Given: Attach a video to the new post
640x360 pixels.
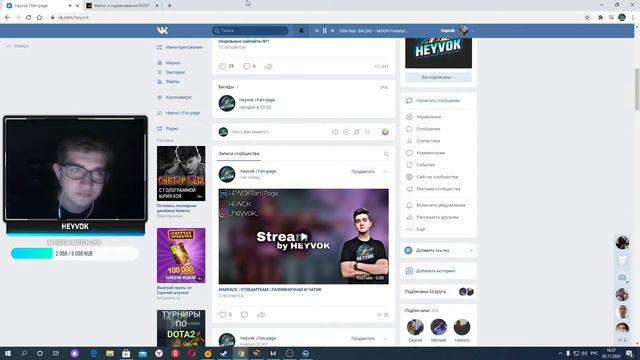Looking at the screenshot, I should [346, 132].
